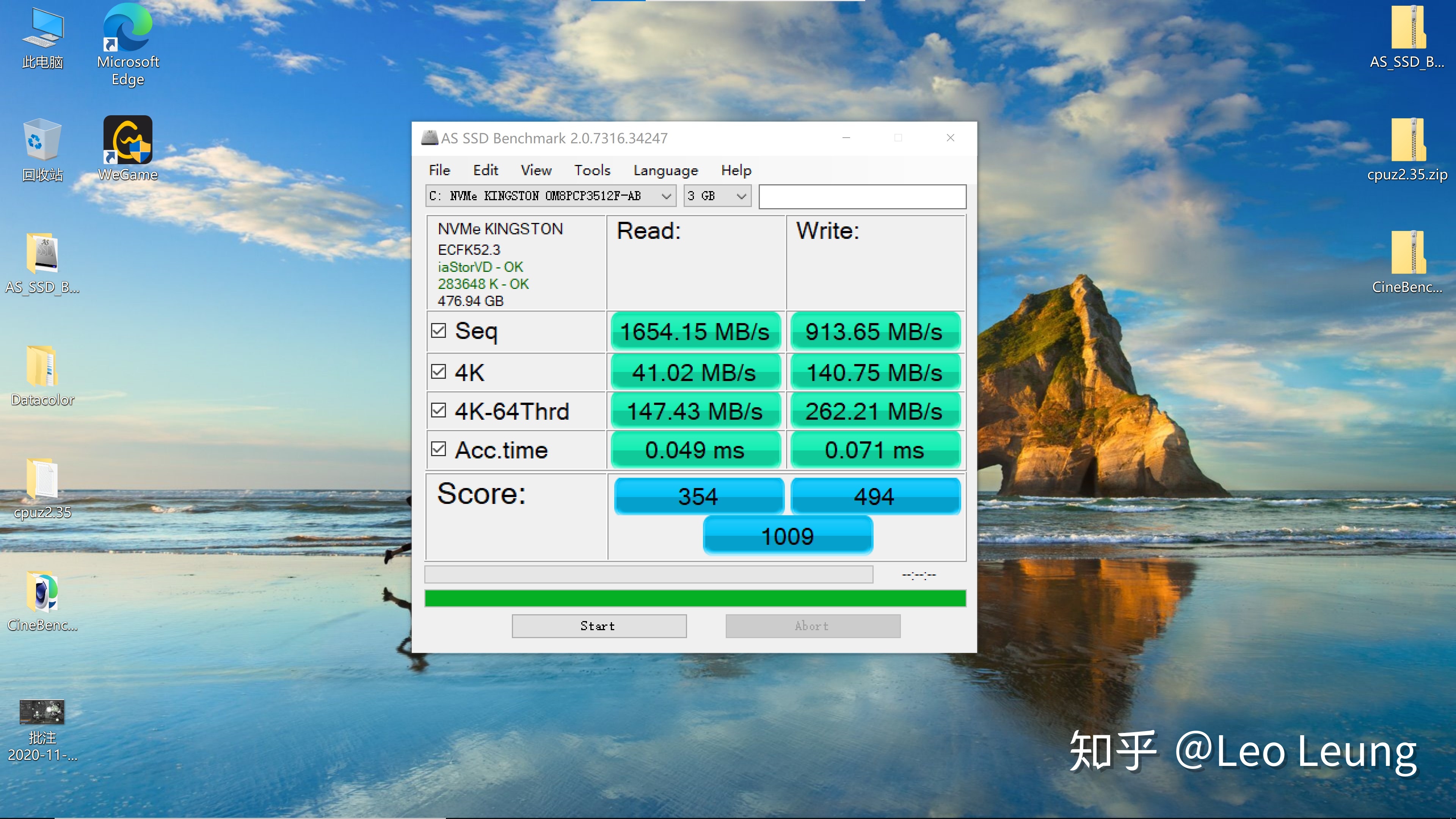Toggle the 4K test checkbox
Image resolution: width=1456 pixels, height=819 pixels.
click(x=439, y=371)
